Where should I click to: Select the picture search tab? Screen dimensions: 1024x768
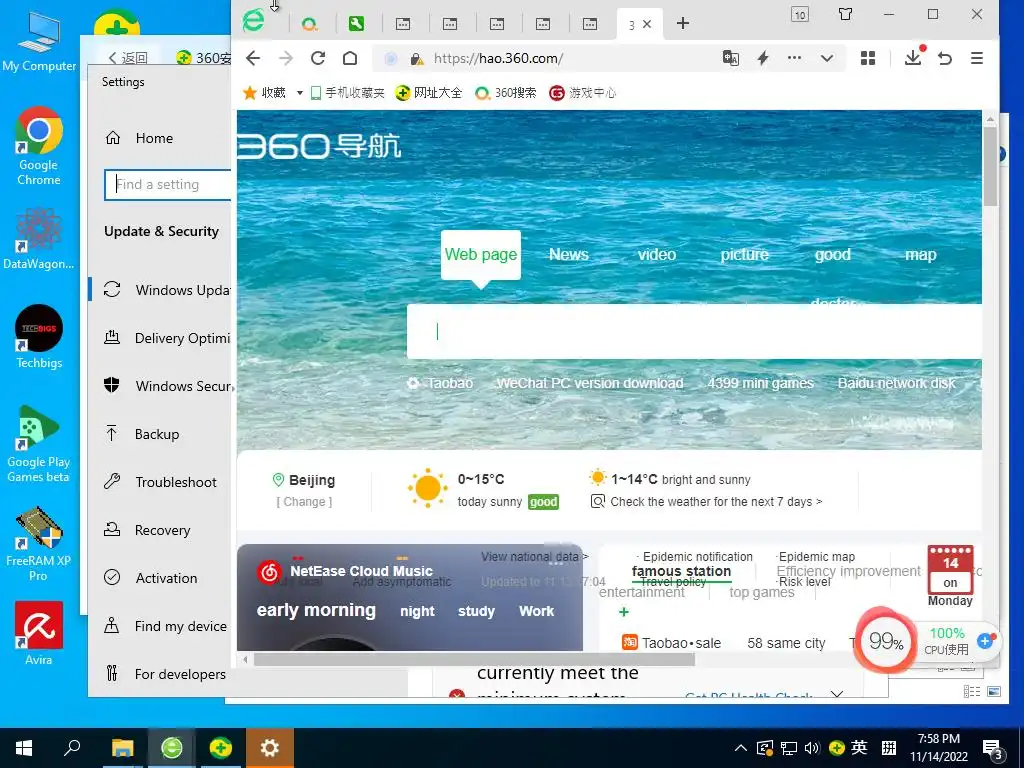(744, 255)
